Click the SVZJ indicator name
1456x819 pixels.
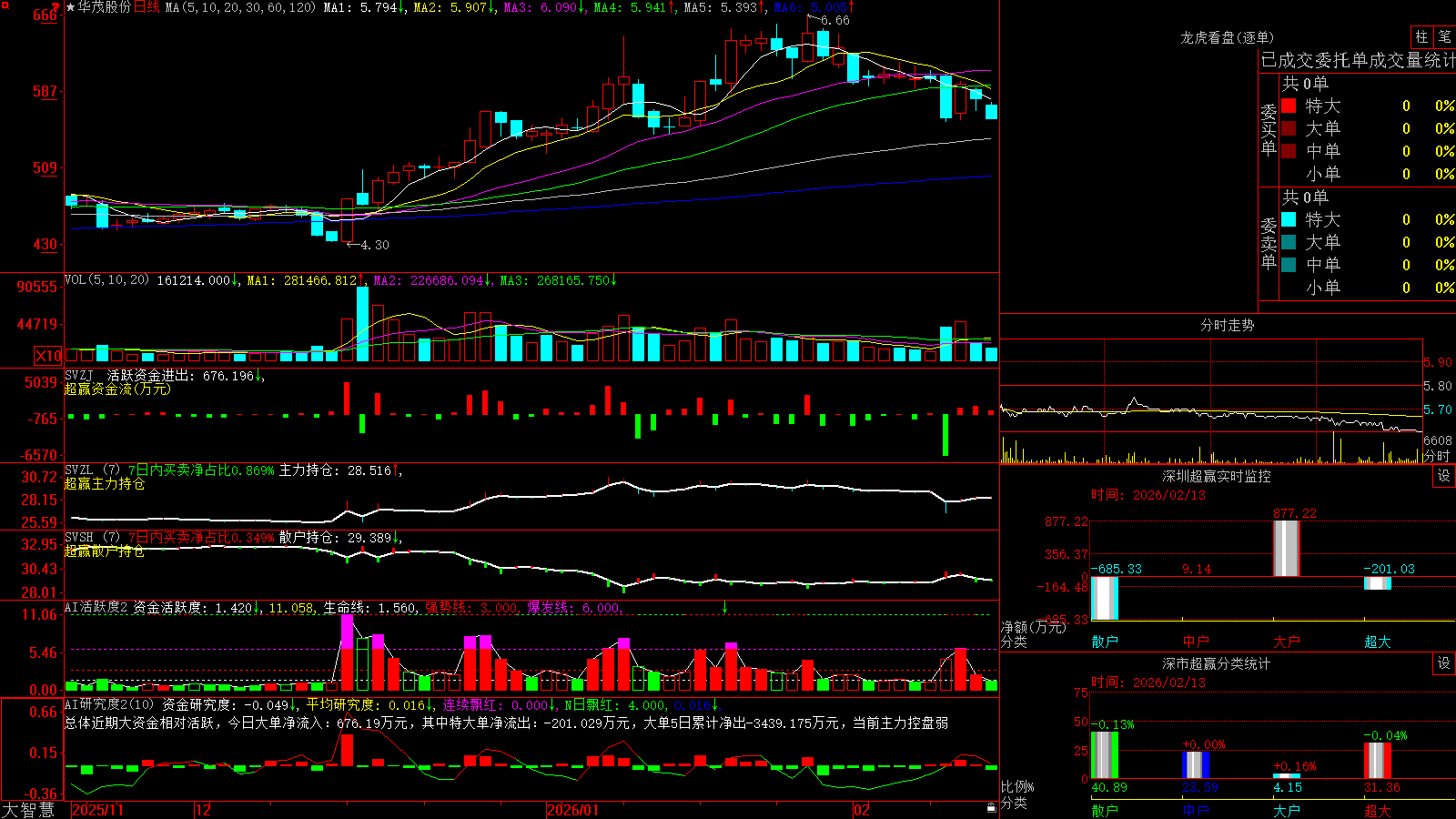(x=79, y=375)
